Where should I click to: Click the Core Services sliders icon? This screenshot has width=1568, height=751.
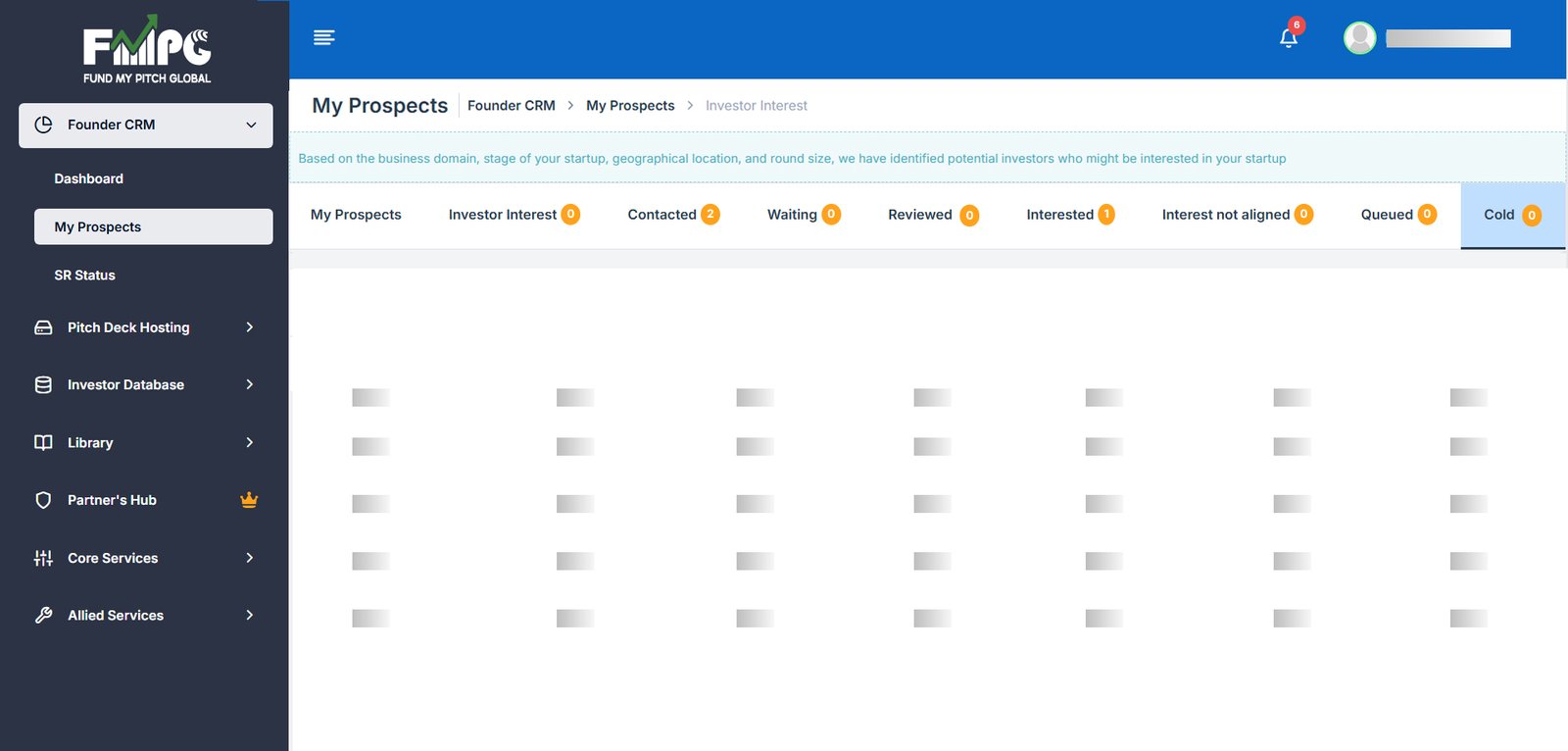pyautogui.click(x=43, y=558)
